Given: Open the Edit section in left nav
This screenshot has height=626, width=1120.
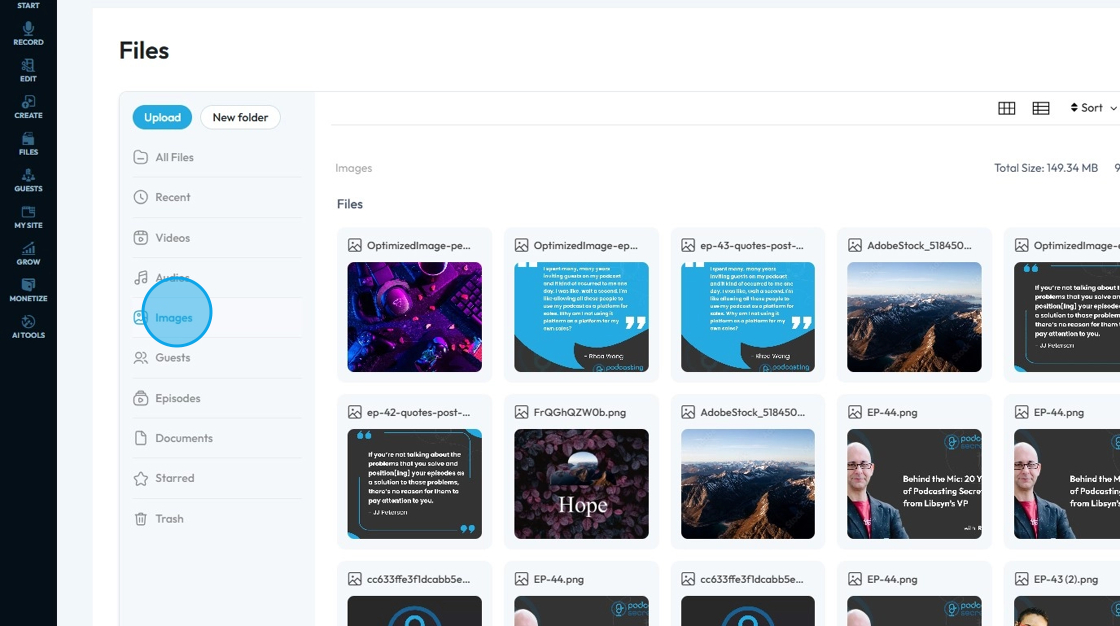Looking at the screenshot, I should 28,71.
